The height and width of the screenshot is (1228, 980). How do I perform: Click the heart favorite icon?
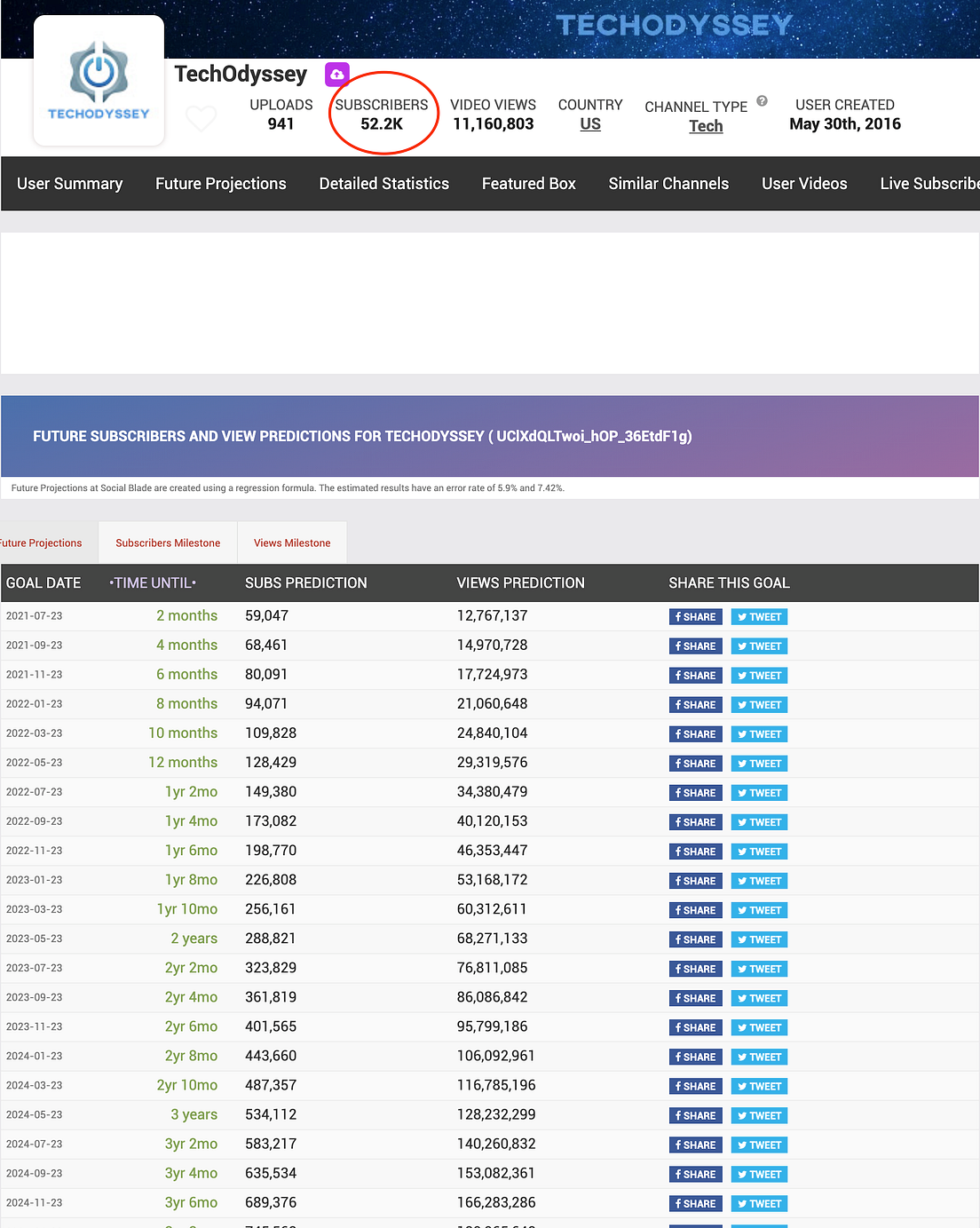(x=202, y=118)
